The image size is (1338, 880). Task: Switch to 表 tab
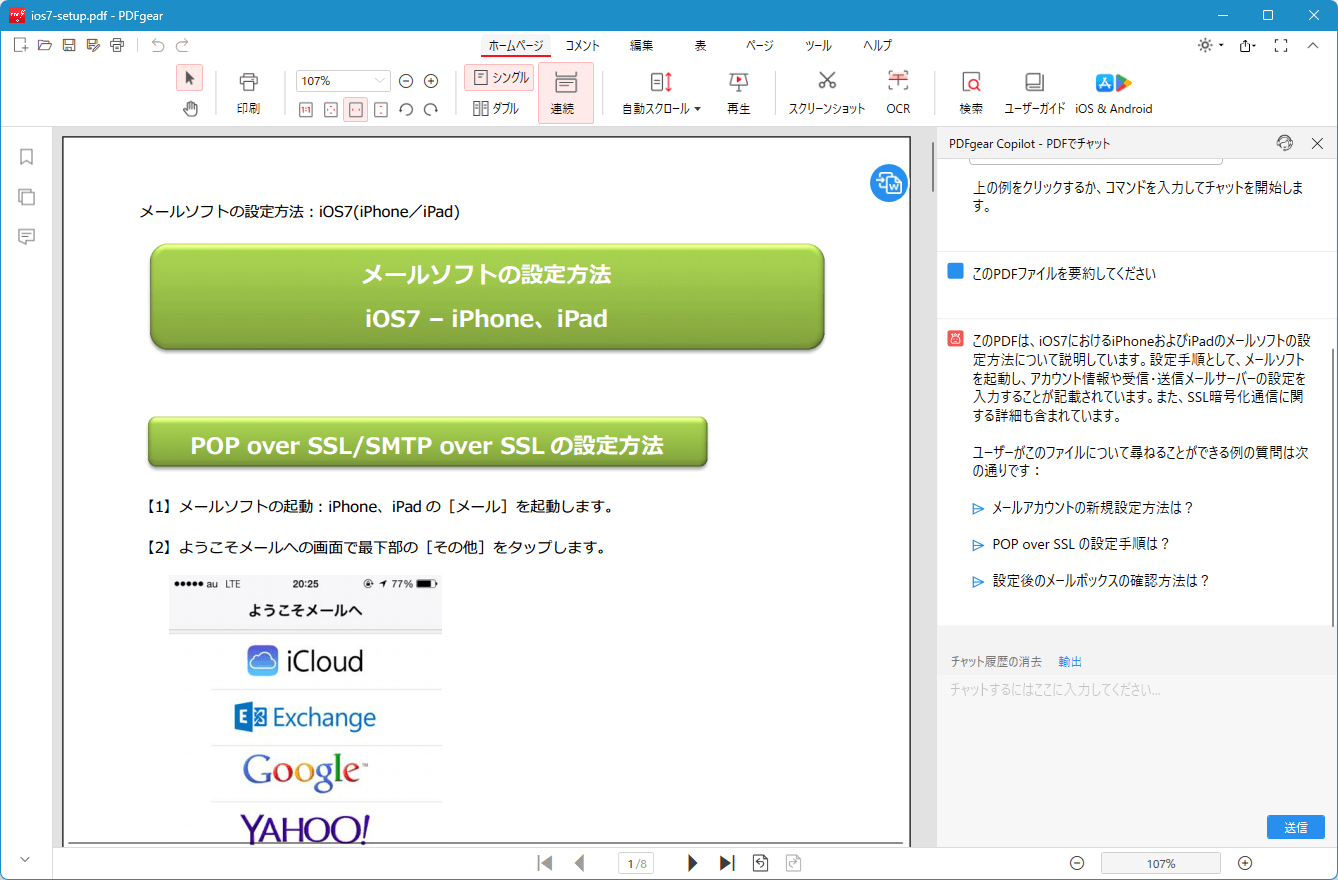click(x=701, y=46)
